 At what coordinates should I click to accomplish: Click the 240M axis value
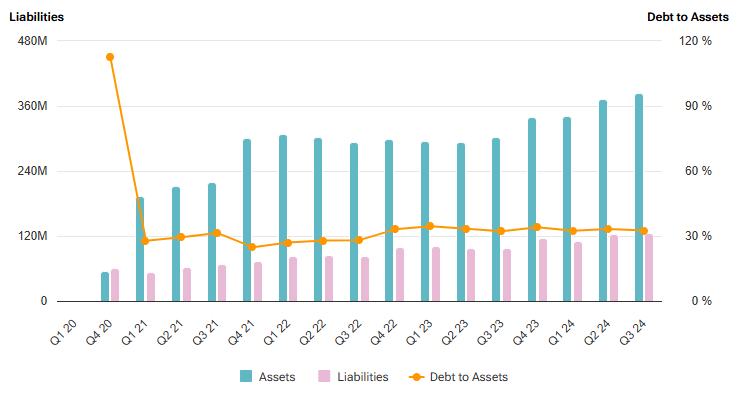[x=32, y=171]
